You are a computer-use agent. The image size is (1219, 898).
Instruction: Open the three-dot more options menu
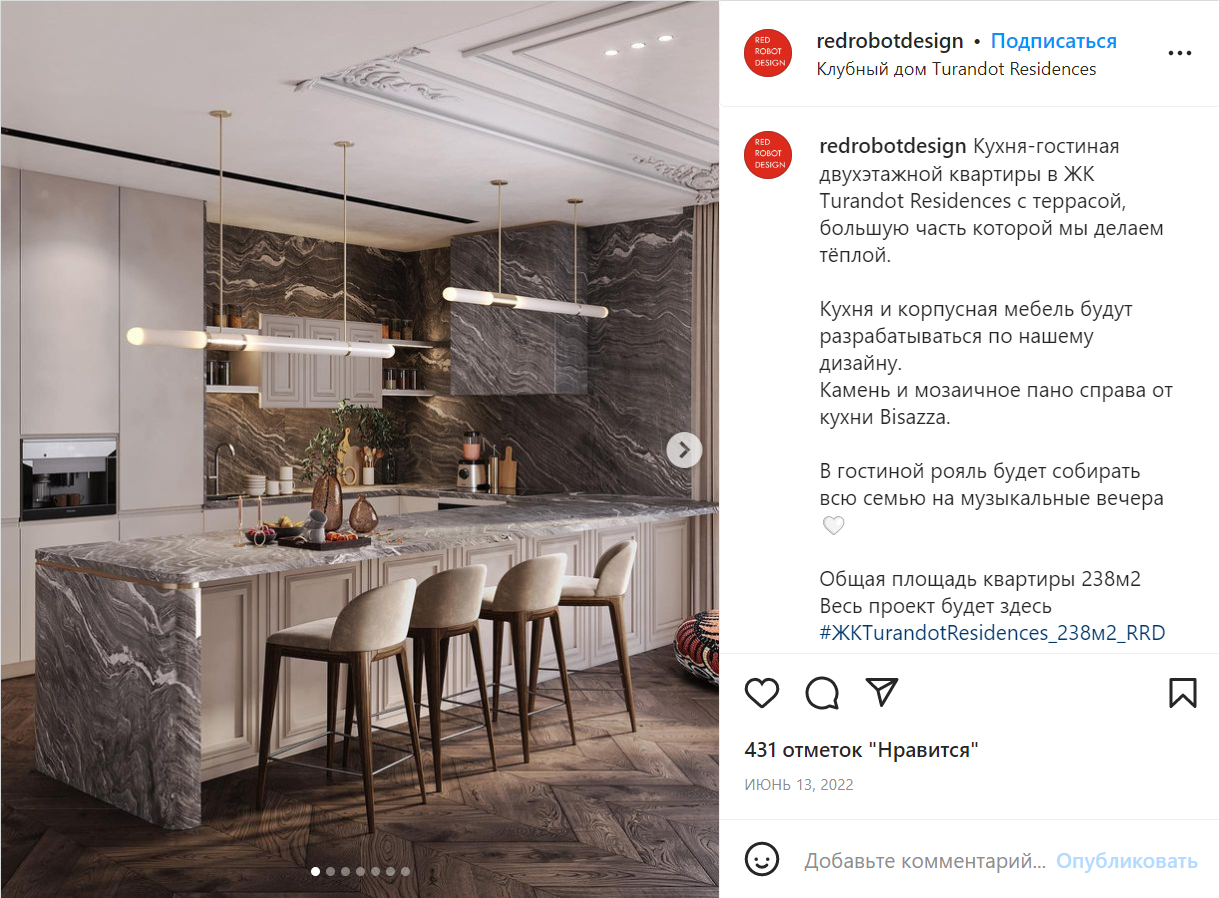pyautogui.click(x=1180, y=53)
